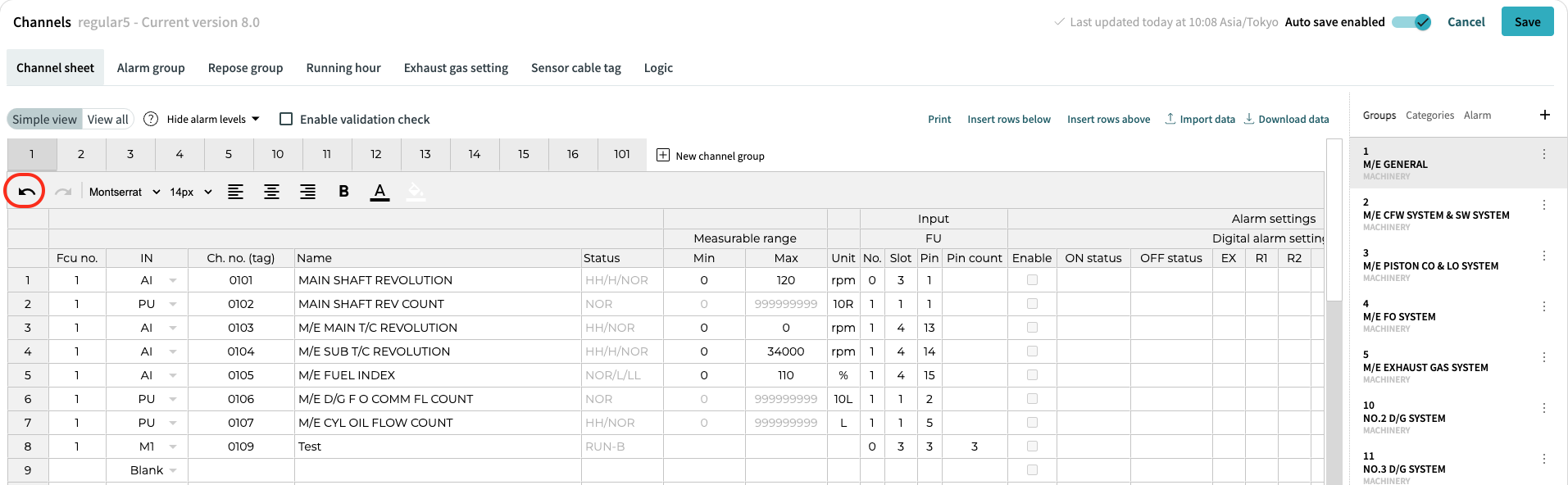Switch to Exhaust gas setting tab
This screenshot has height=485, width=1568.
[456, 68]
